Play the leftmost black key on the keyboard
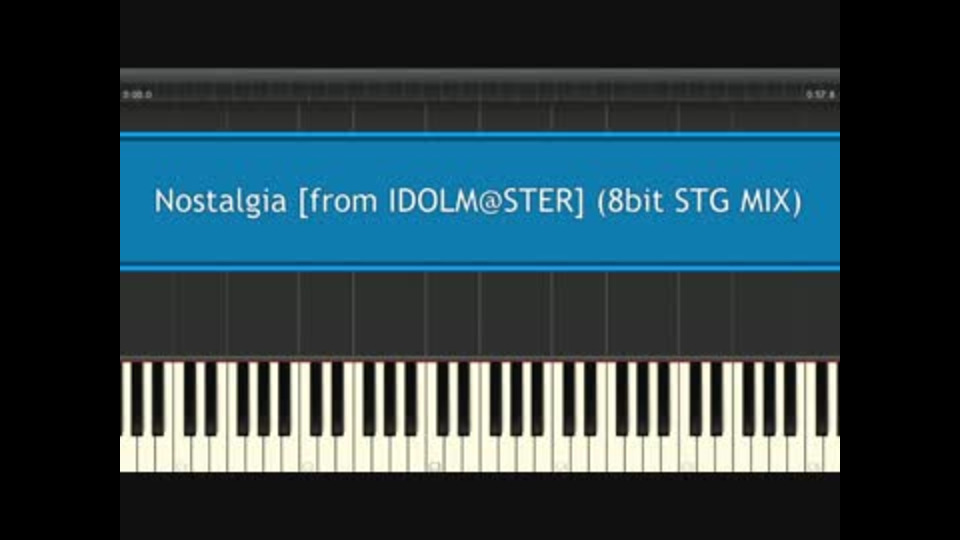Screen dimensions: 960x540 tap(137, 398)
